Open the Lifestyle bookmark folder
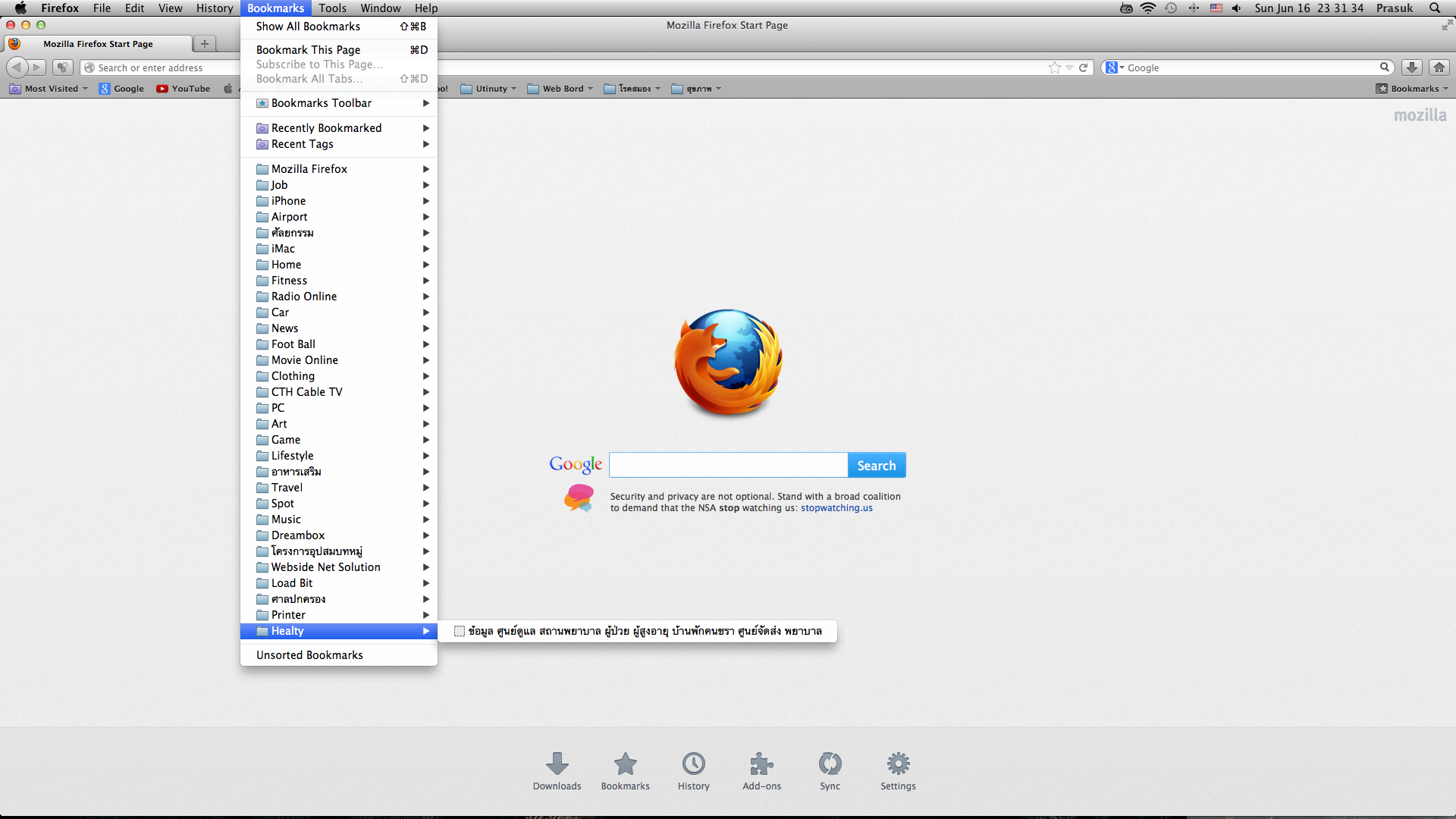 (339, 456)
